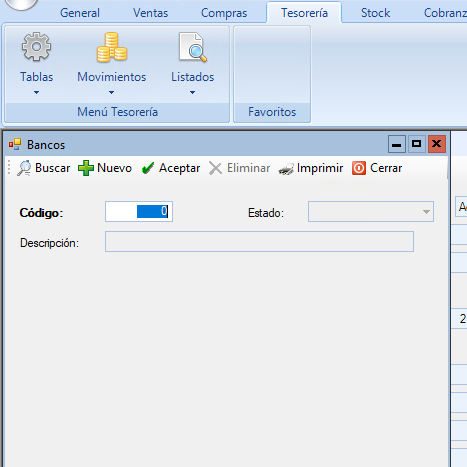Expand the Movimientos dropdown arrow
This screenshot has height=467, width=467.
point(112,93)
